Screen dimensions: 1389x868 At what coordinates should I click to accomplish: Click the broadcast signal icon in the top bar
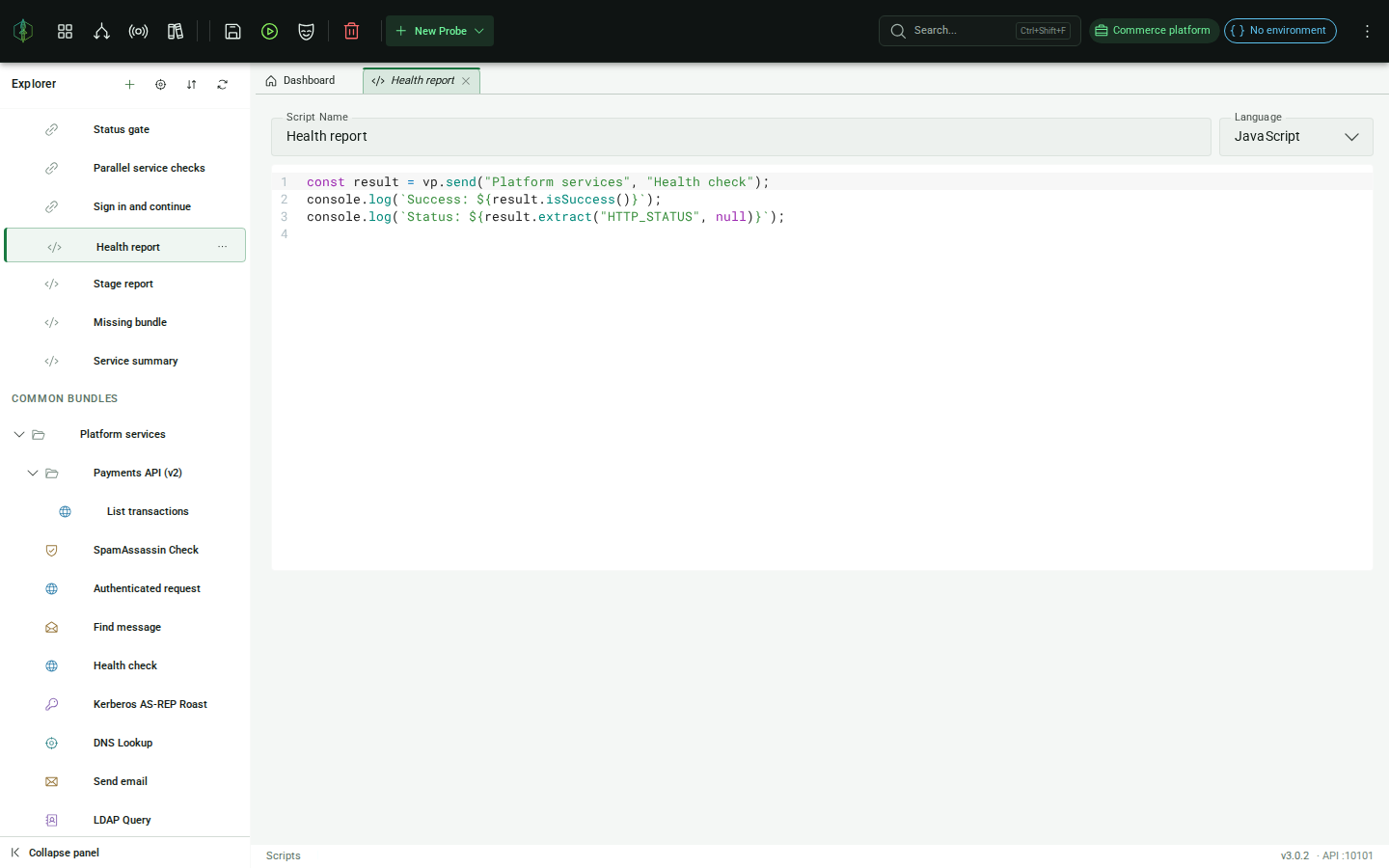138,31
